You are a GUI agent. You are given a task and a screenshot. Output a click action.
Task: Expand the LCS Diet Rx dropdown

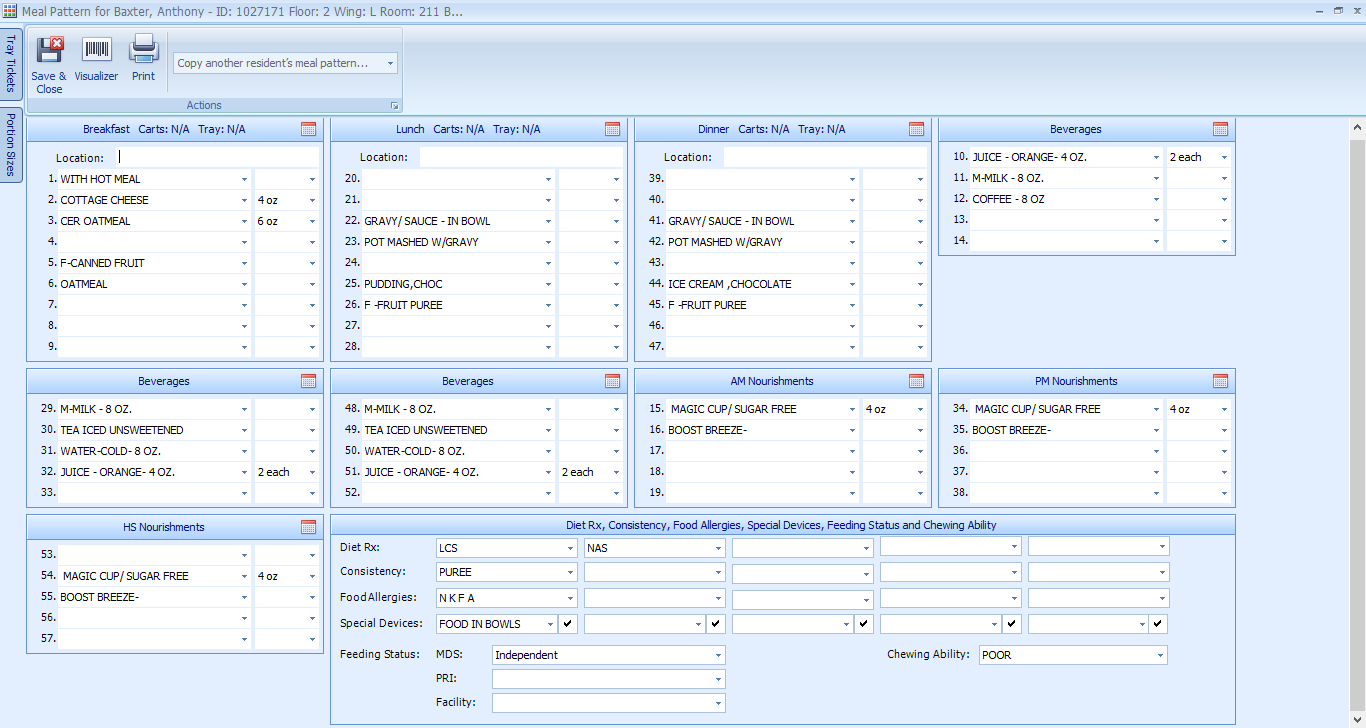click(x=570, y=548)
